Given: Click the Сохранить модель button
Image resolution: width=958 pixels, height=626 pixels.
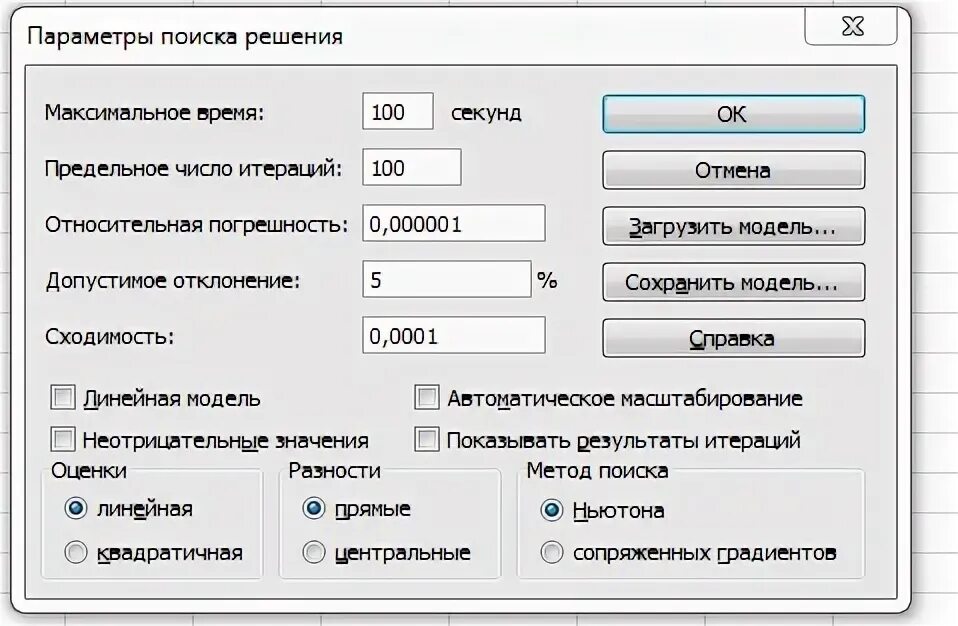Looking at the screenshot, I should (733, 283).
